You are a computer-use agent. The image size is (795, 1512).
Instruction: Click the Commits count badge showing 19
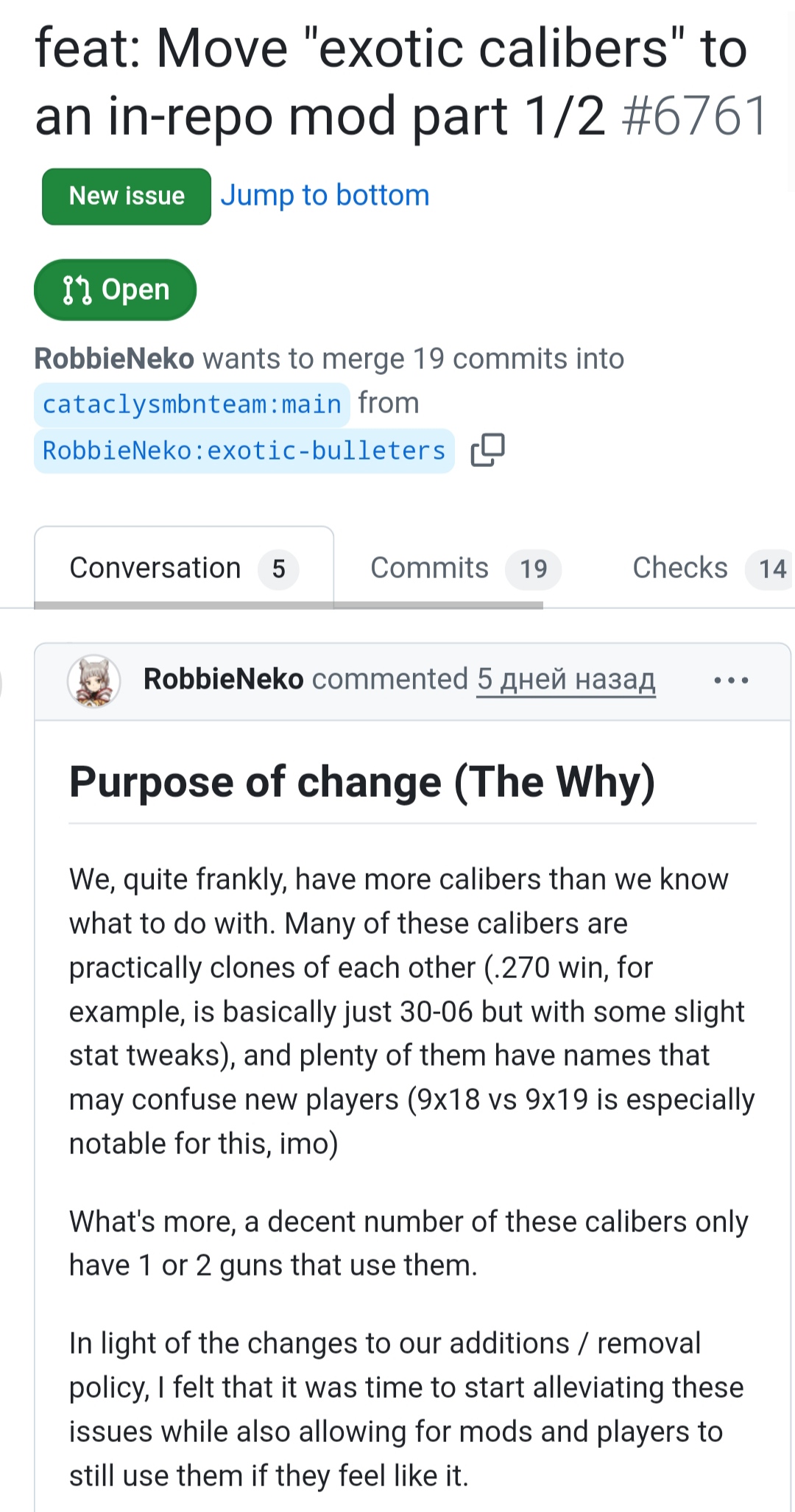coord(534,569)
